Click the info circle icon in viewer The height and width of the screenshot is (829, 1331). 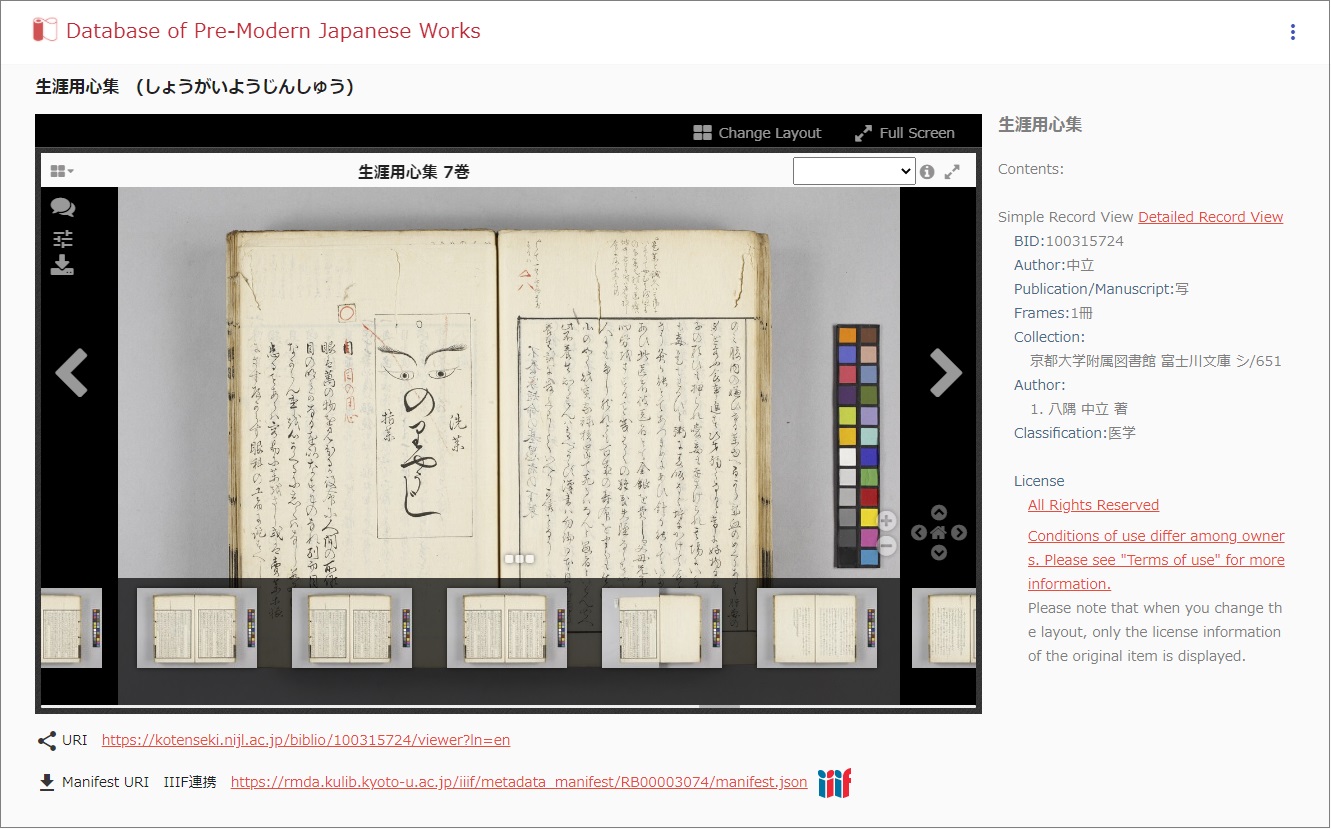pyautogui.click(x=927, y=172)
